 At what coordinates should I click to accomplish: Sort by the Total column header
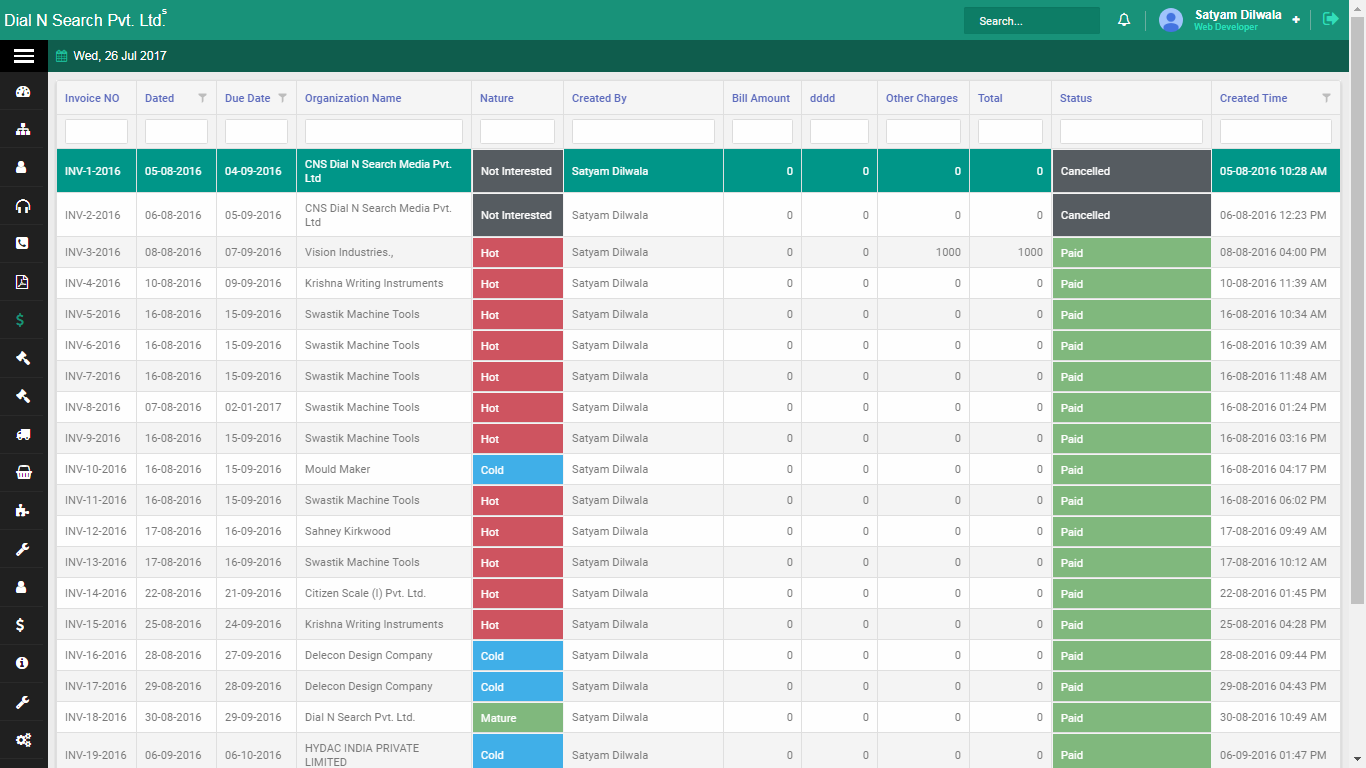click(990, 98)
